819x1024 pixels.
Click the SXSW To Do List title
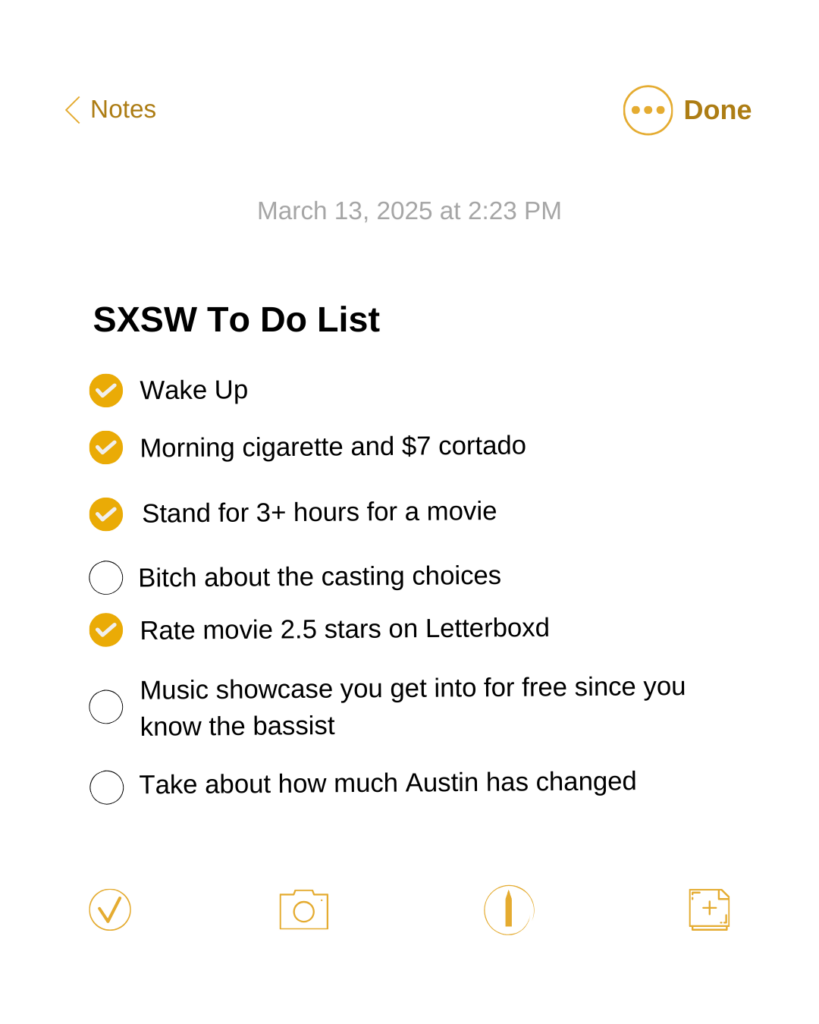point(236,320)
